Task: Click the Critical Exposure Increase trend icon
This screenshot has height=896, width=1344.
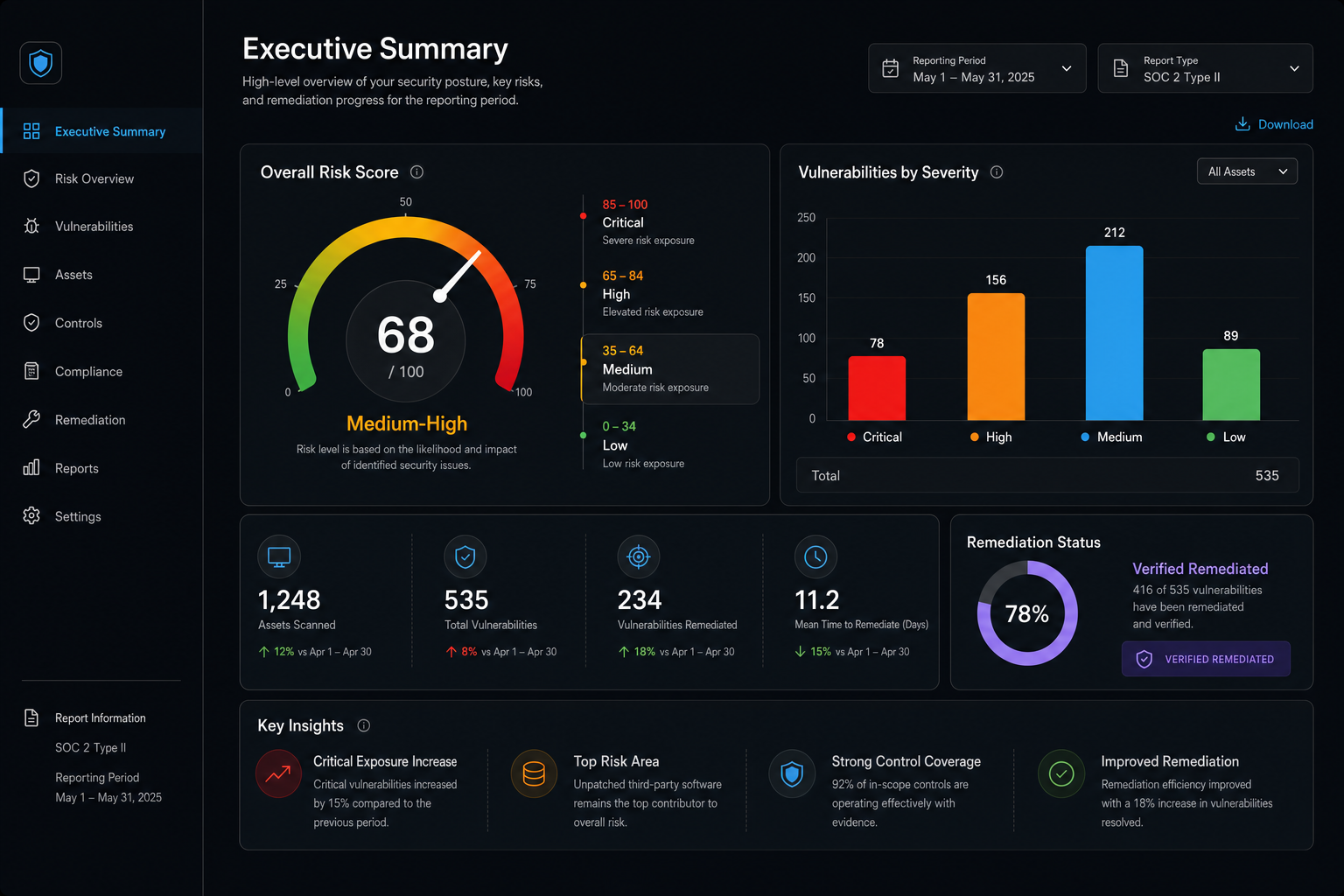Action: pos(278,773)
